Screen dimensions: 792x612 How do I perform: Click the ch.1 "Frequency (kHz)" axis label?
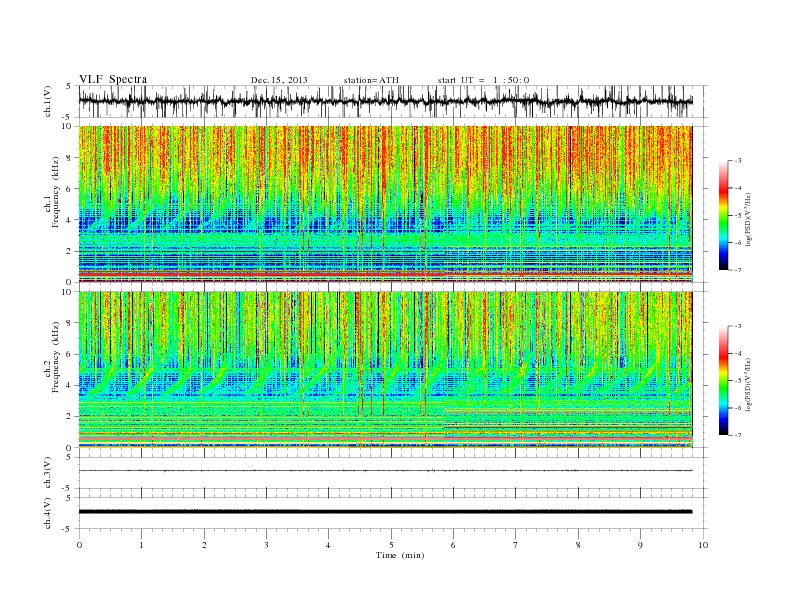[55, 192]
